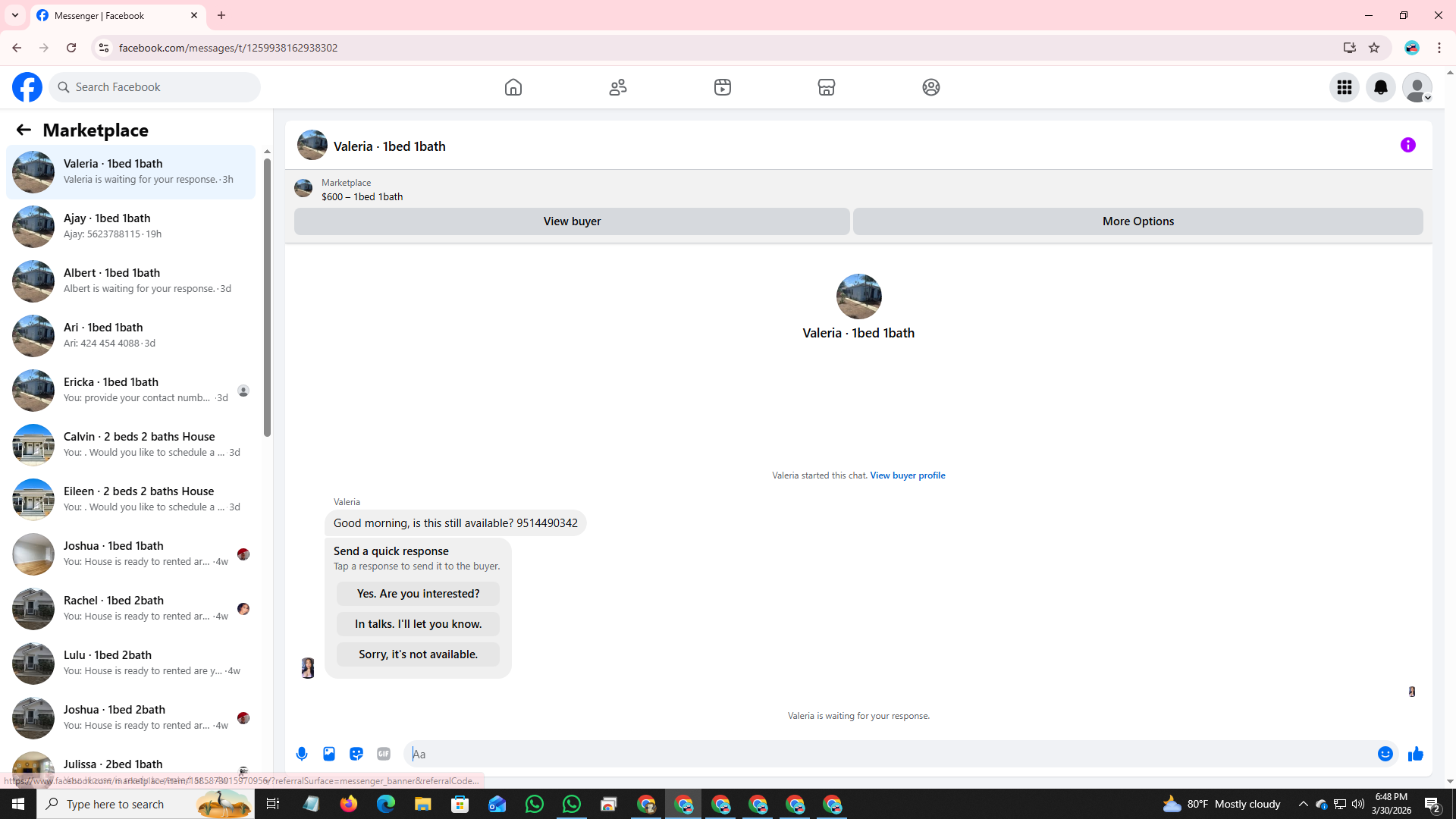Expand Chrome tab search dropdown
The image size is (1456, 819).
pos(14,15)
